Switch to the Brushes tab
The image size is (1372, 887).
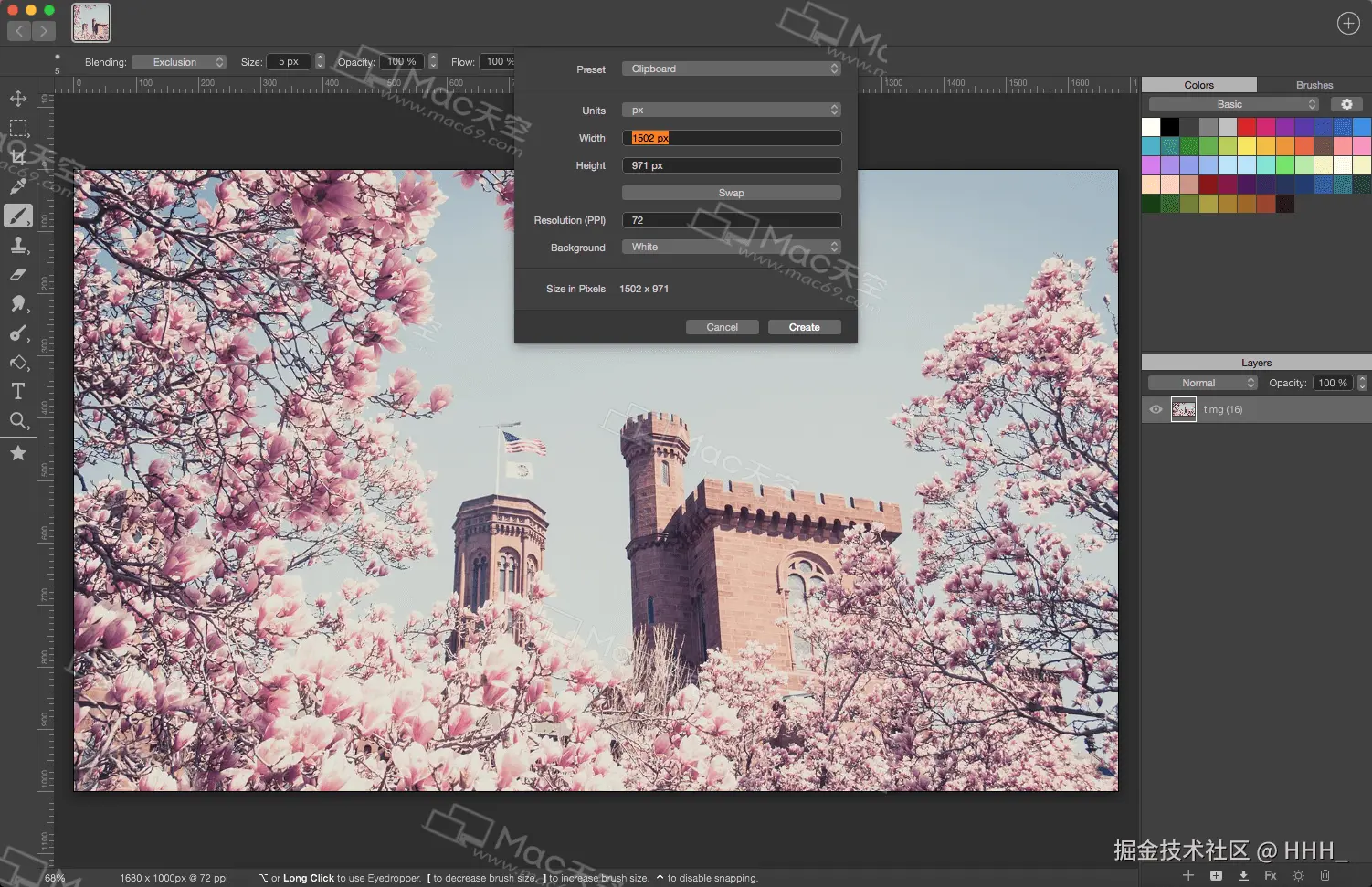(x=1314, y=85)
